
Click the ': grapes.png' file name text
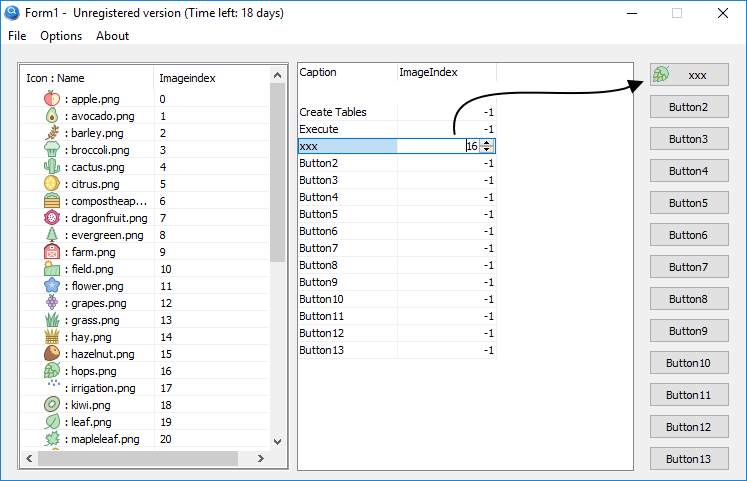click(95, 303)
